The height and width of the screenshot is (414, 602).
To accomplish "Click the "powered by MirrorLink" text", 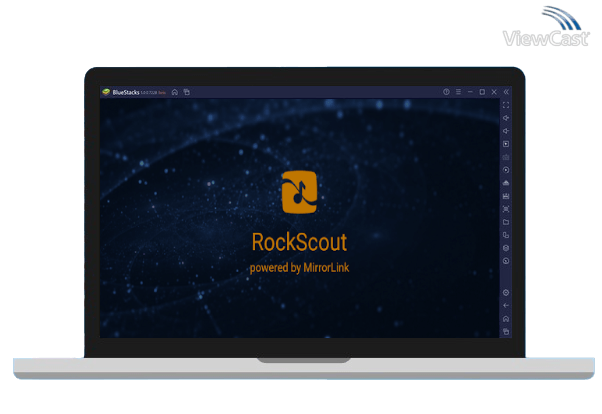I will tap(299, 268).
